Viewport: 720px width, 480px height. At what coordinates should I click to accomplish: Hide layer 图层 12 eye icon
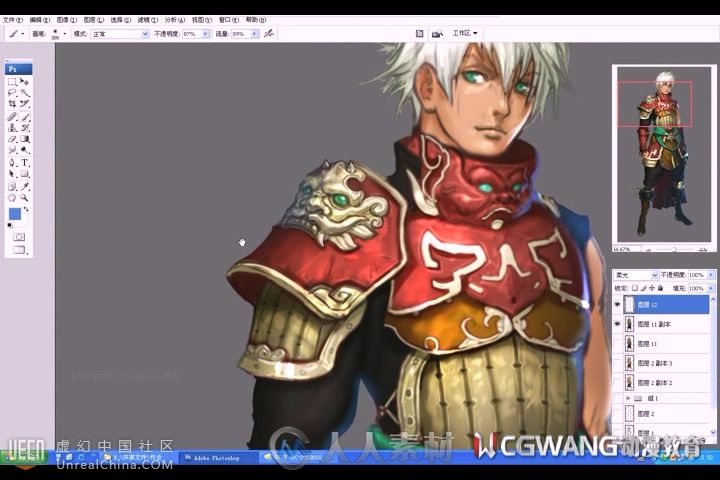coord(618,305)
